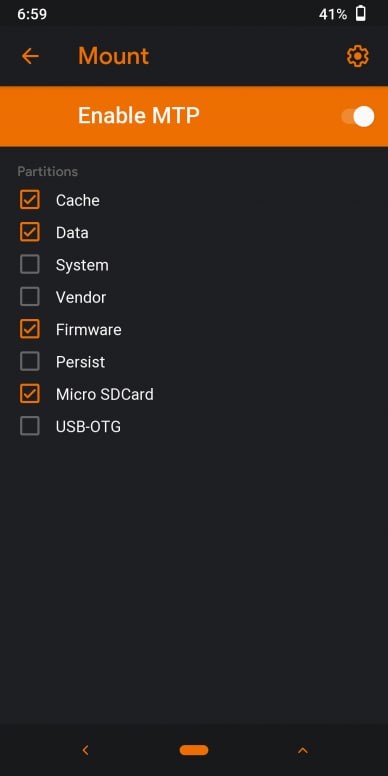
Task: Tap the Mount page title
Action: tap(113, 55)
